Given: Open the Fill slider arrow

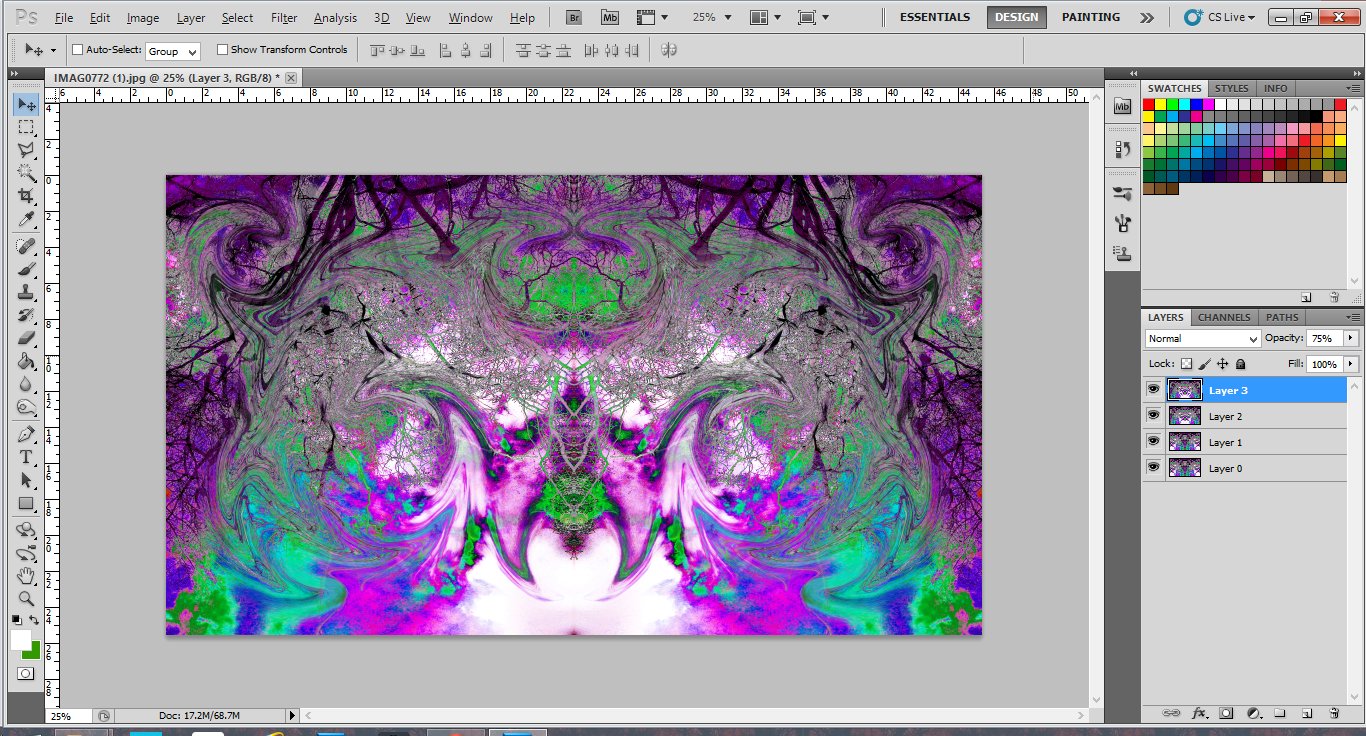Looking at the screenshot, I should [1351, 364].
